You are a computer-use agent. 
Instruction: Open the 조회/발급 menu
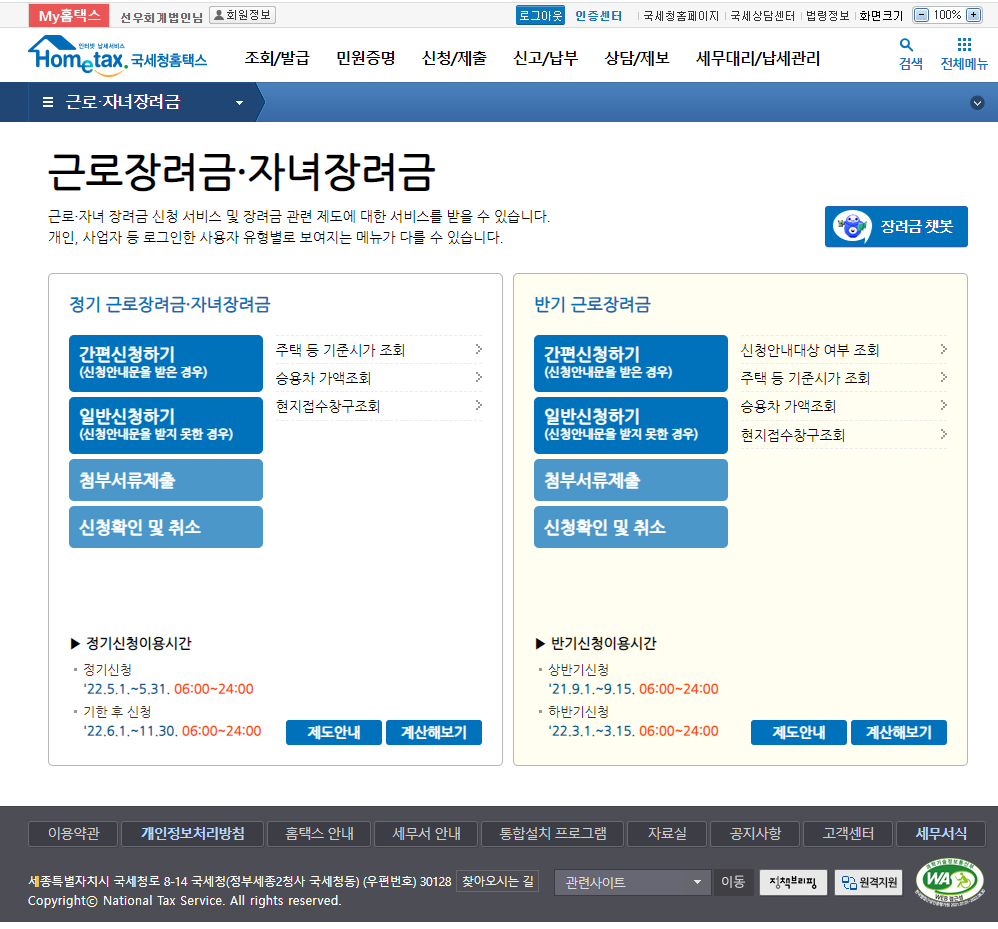tap(277, 58)
